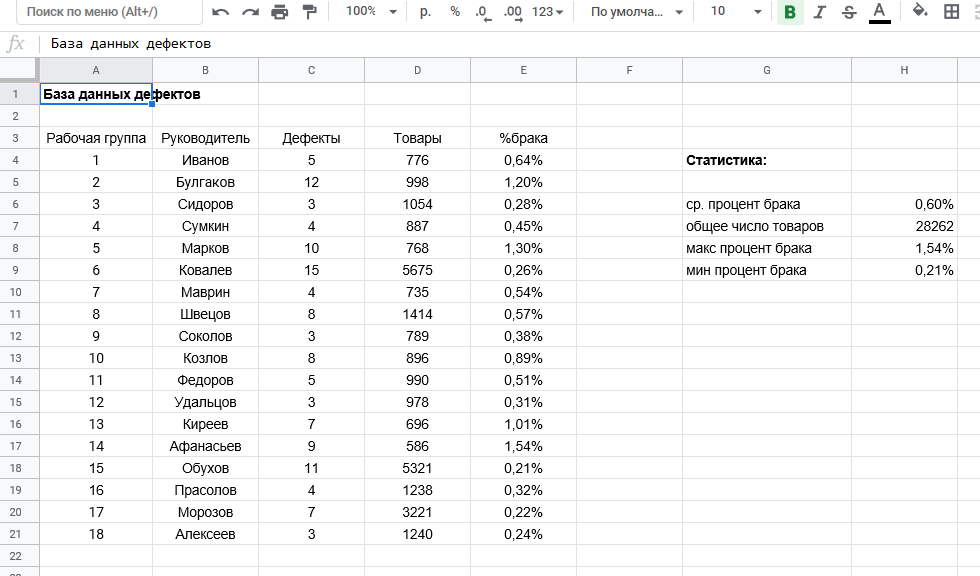
Task: Select column G header
Action: point(767,71)
